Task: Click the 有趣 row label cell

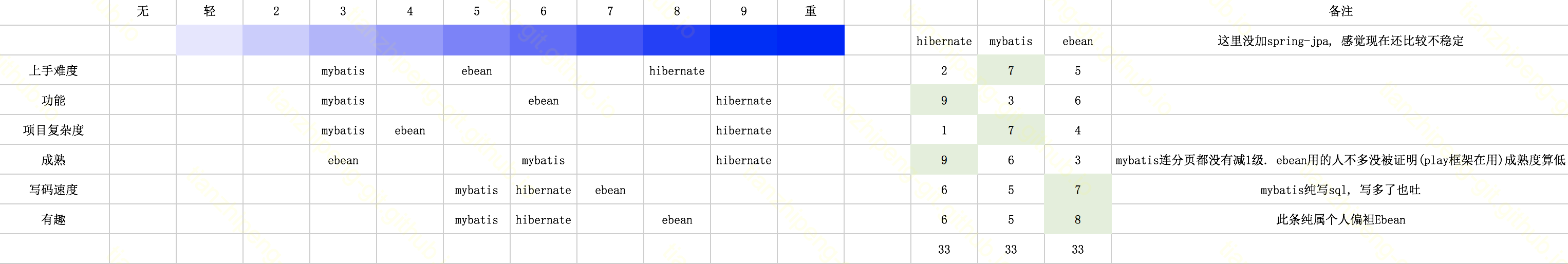Action: coord(54,220)
